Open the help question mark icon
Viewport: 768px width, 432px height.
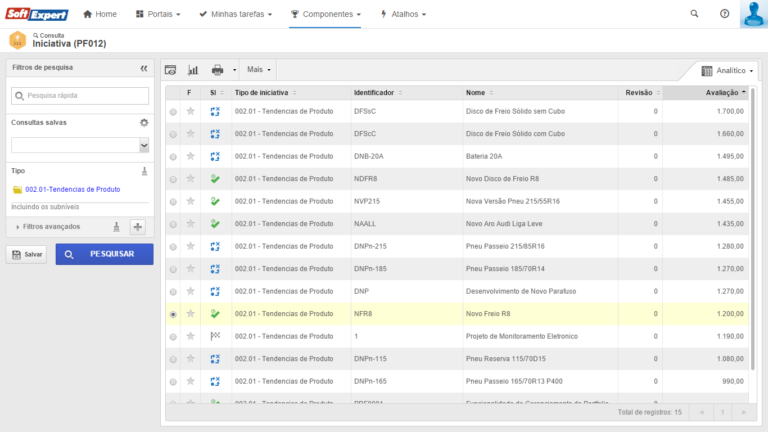(724, 14)
